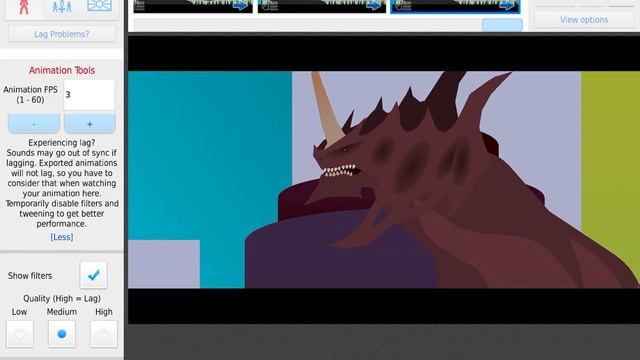Select the middle frame thumbnail in timeline
The image size is (640, 360).
322,6
